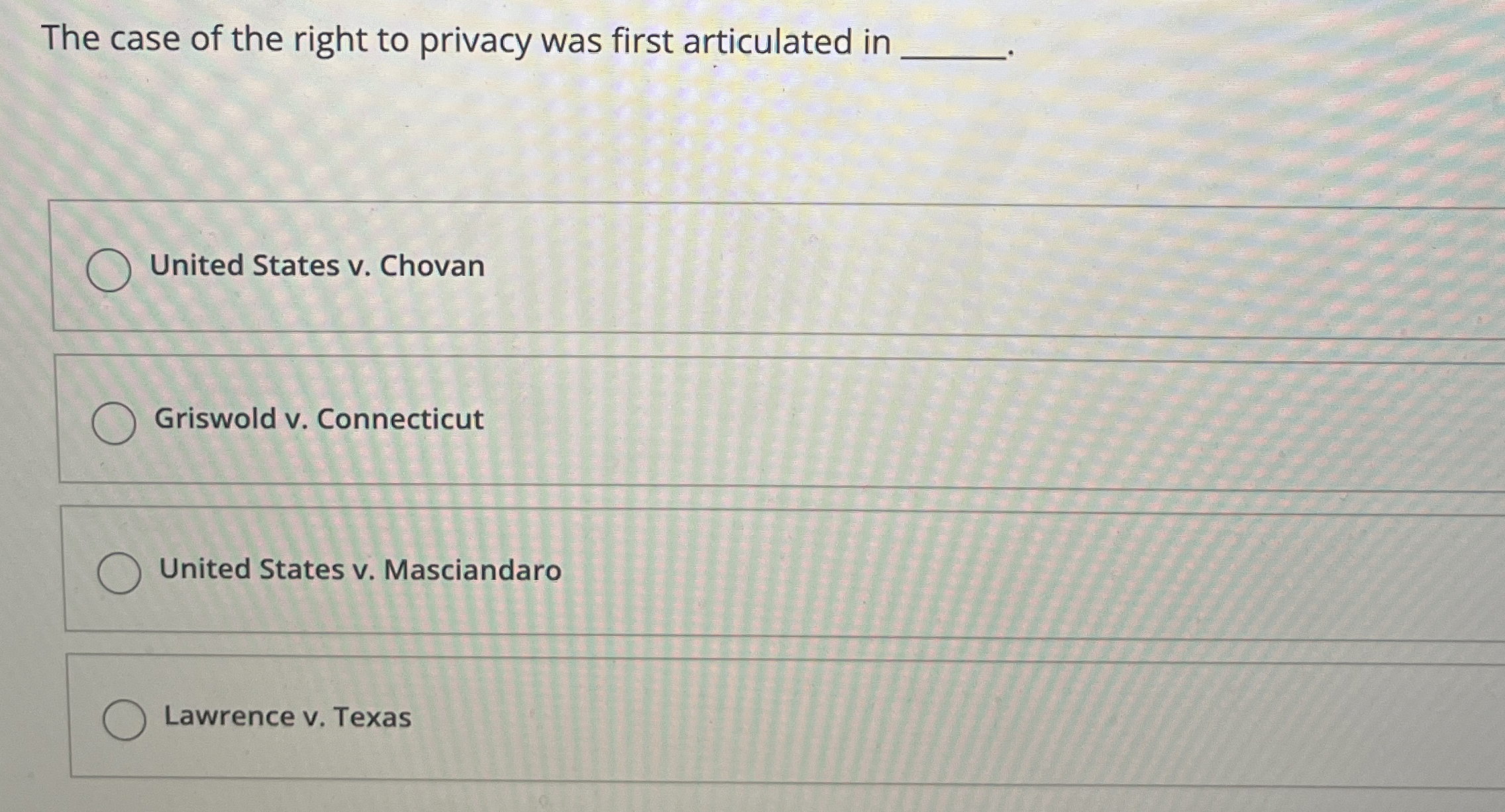Select the Lawrence v. Texas radio button

pyautogui.click(x=126, y=717)
